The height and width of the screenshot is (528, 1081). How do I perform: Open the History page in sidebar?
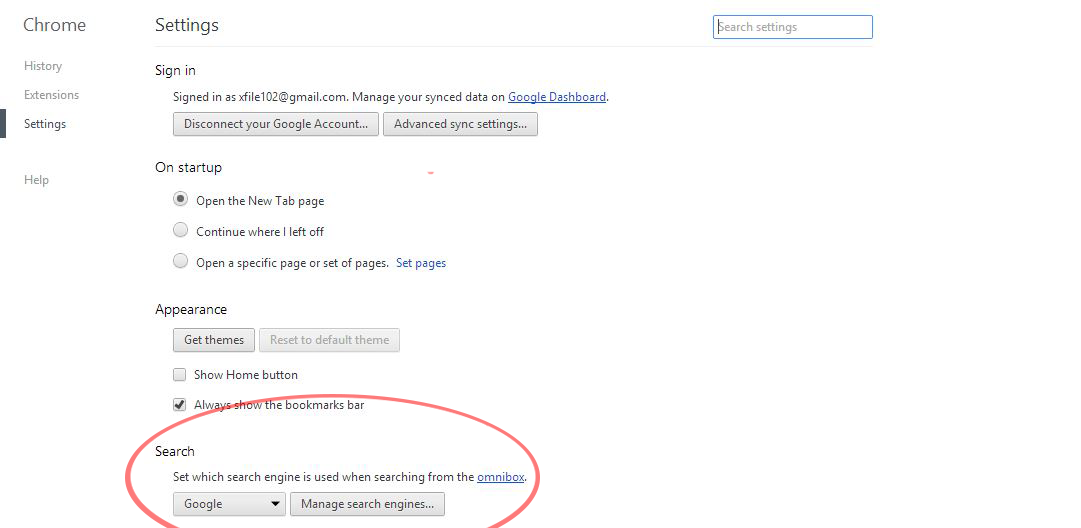pyautogui.click(x=43, y=66)
